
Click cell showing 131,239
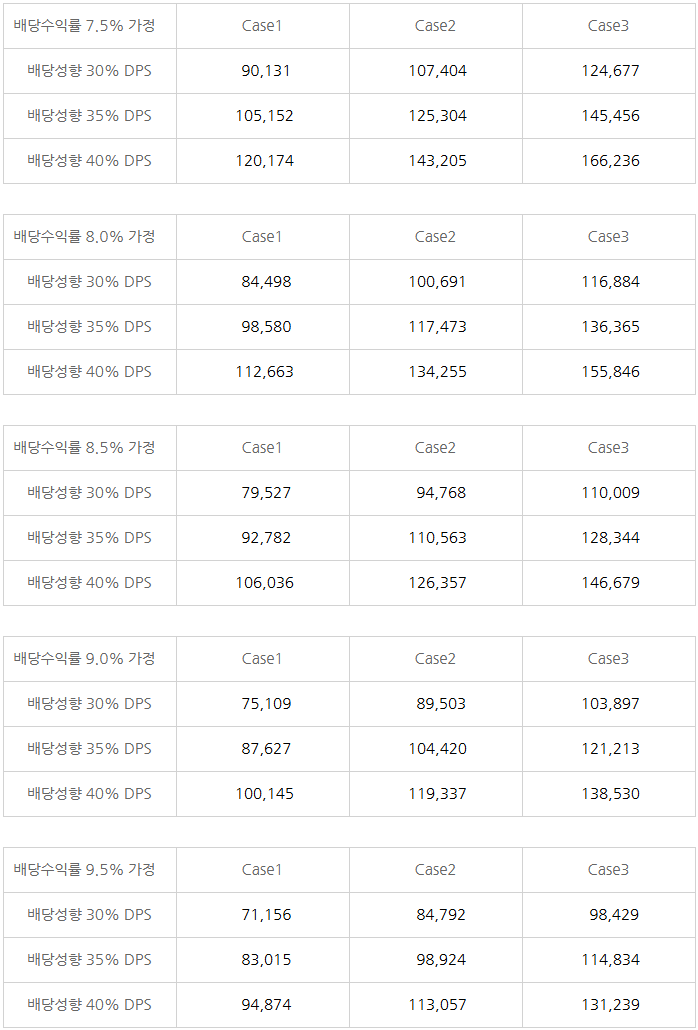point(611,1005)
